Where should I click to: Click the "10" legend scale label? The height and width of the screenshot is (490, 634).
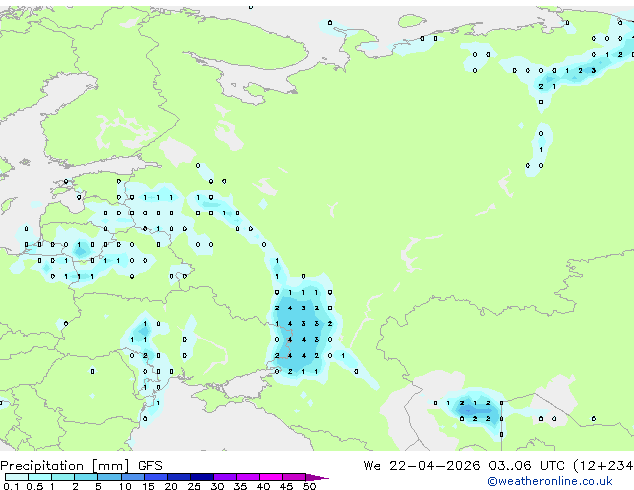(125, 486)
